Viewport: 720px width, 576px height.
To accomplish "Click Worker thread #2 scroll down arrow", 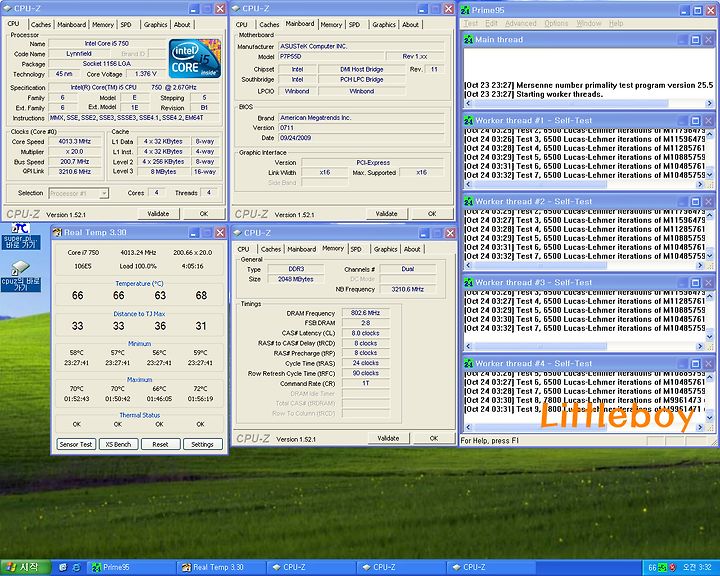I will pos(710,256).
